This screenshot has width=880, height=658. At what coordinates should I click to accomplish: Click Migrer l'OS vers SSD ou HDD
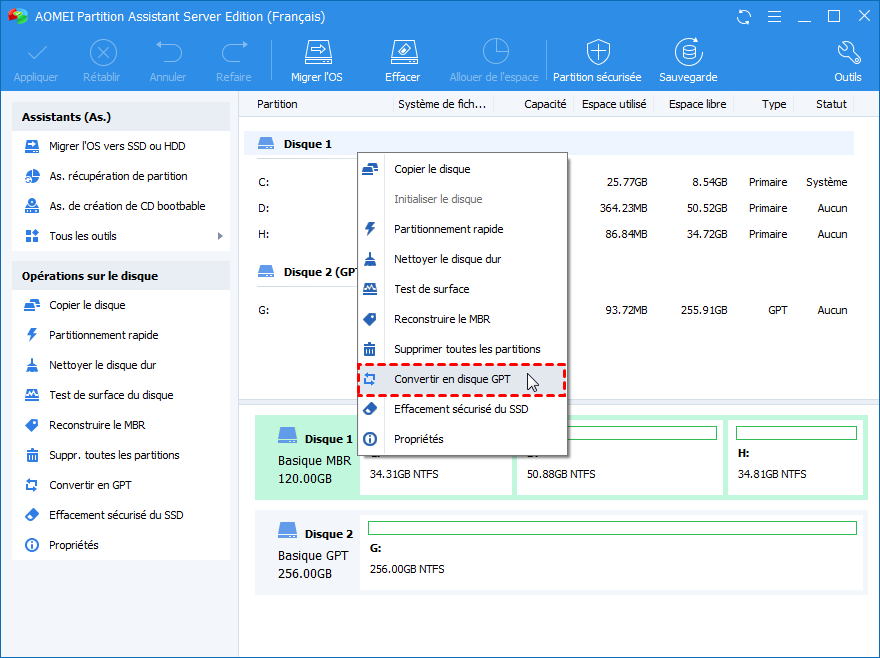tap(116, 146)
